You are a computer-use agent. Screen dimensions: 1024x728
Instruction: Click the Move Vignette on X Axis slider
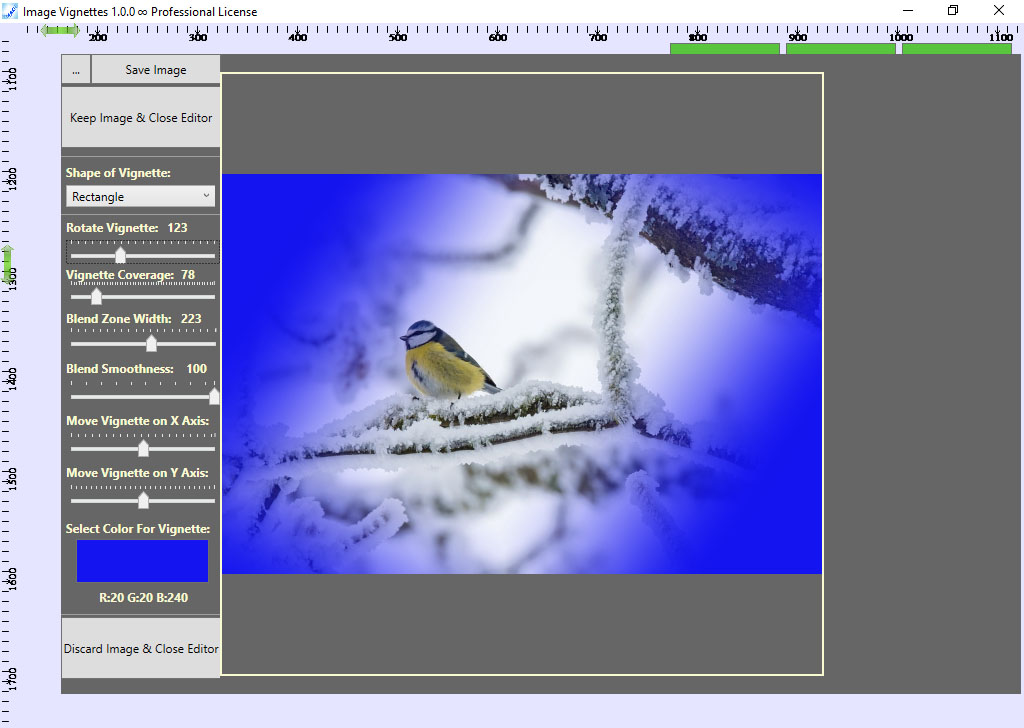point(142,448)
